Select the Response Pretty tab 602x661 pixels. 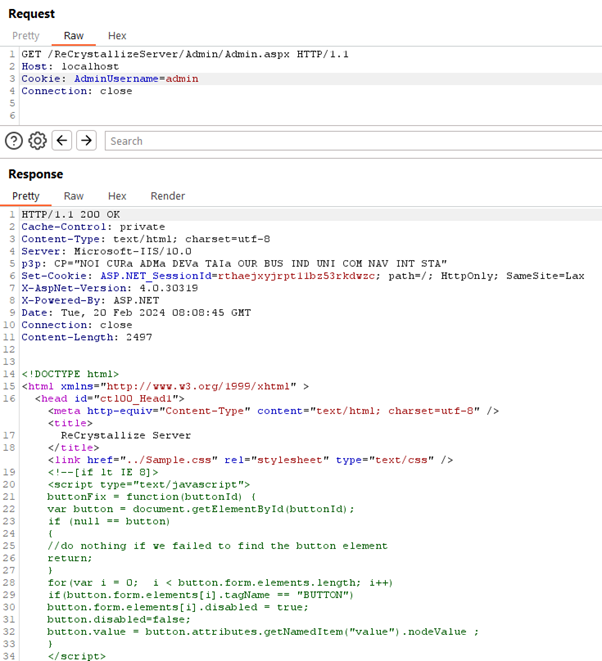25,196
